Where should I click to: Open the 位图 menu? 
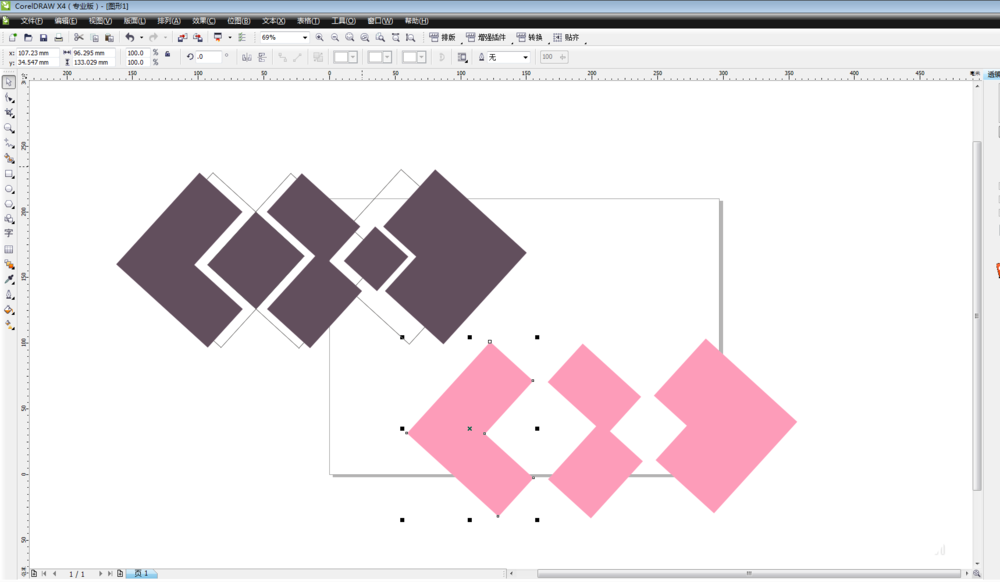pos(238,20)
